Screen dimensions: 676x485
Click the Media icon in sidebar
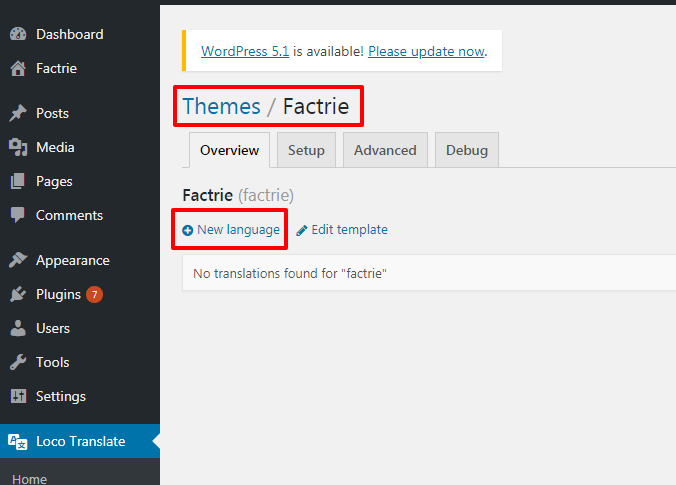(17, 147)
